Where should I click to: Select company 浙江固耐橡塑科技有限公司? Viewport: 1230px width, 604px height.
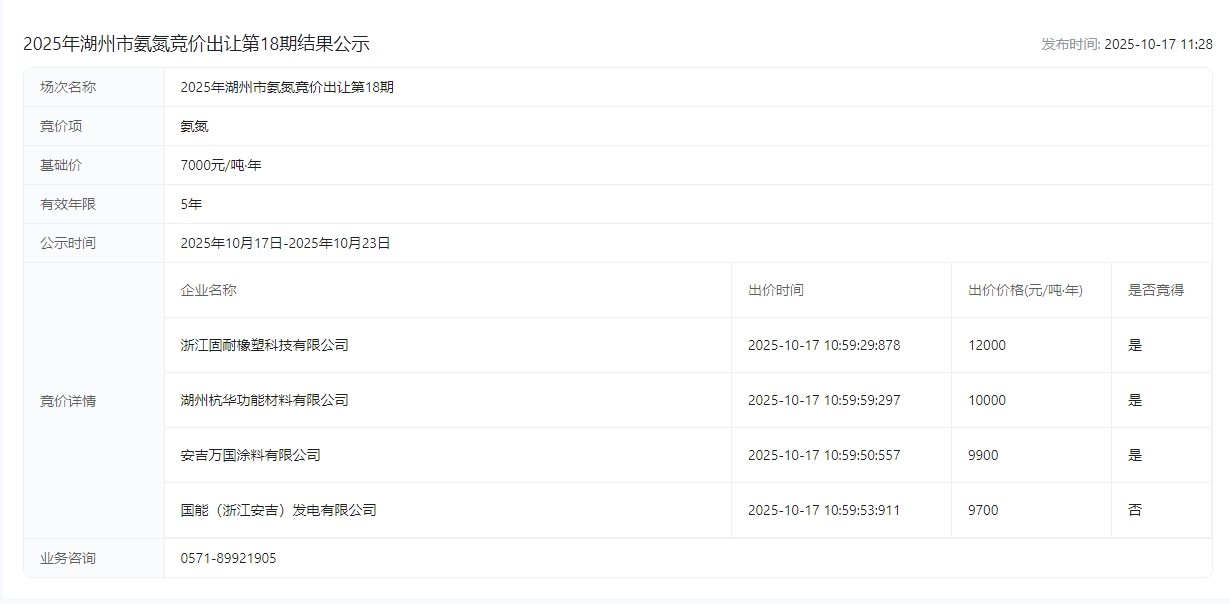[264, 345]
